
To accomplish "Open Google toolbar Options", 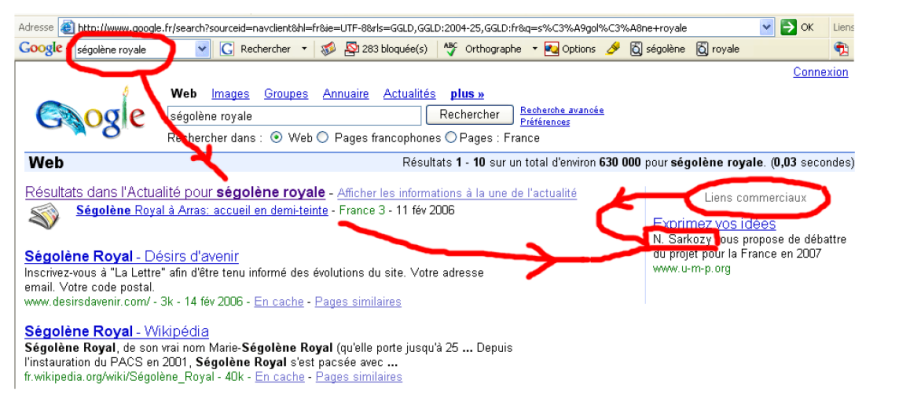I will pos(570,49).
